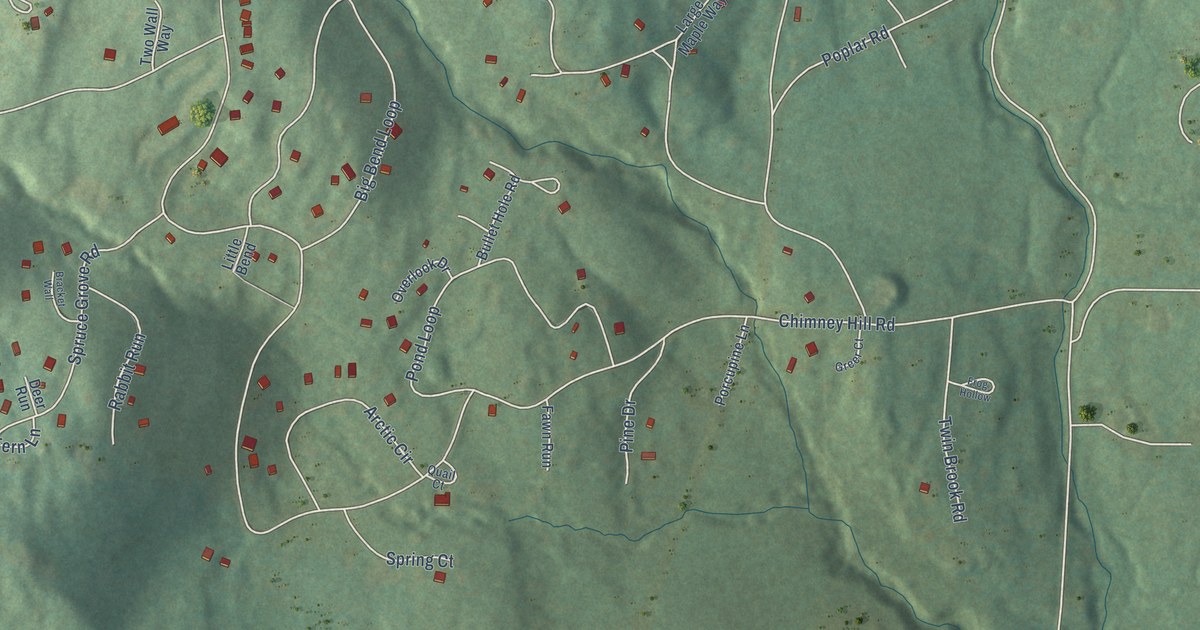Image resolution: width=1200 pixels, height=630 pixels.
Task: Click the Two Wall Way label
Action: tap(156, 38)
